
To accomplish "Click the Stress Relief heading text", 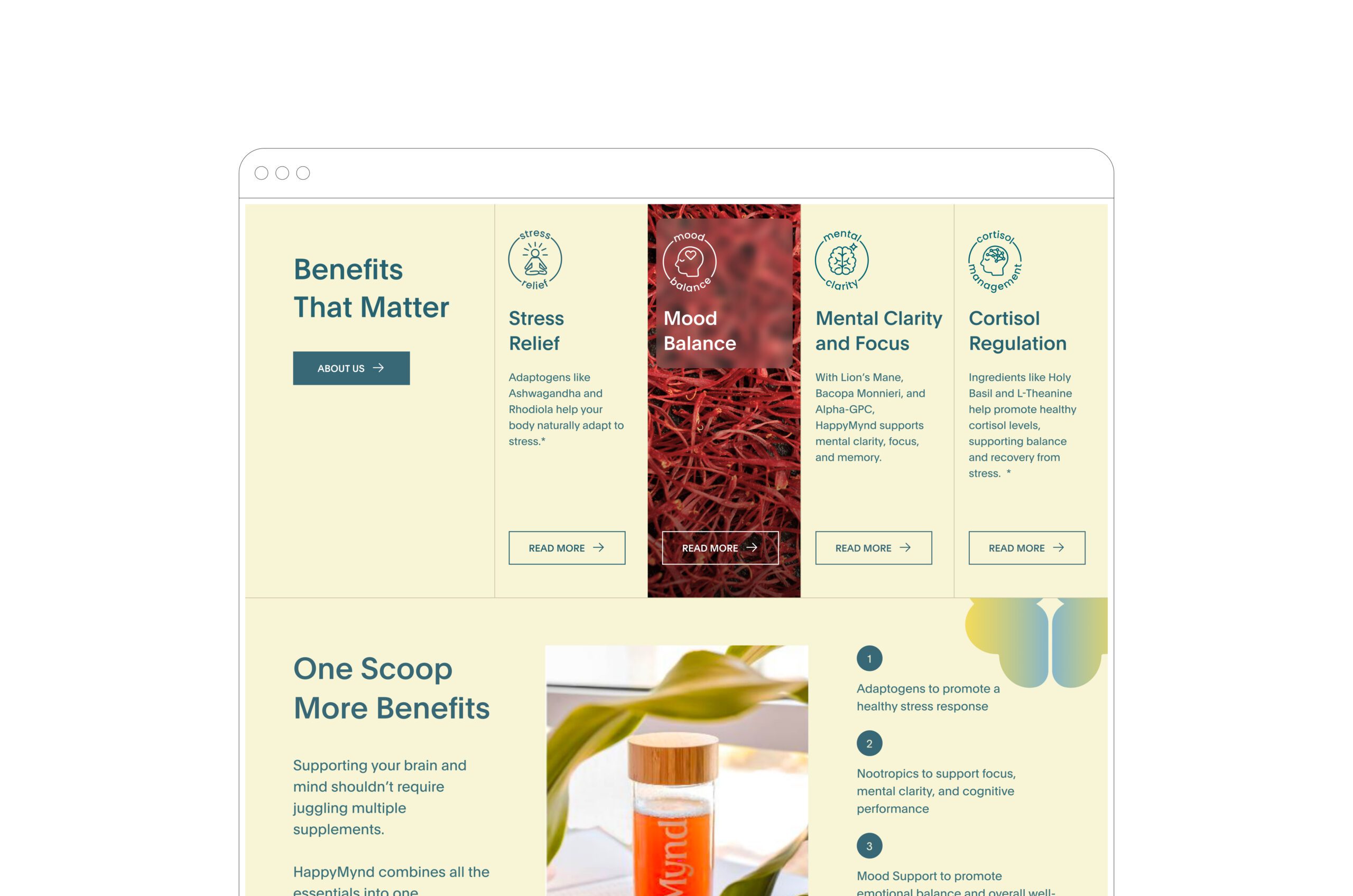I will pyautogui.click(x=536, y=331).
